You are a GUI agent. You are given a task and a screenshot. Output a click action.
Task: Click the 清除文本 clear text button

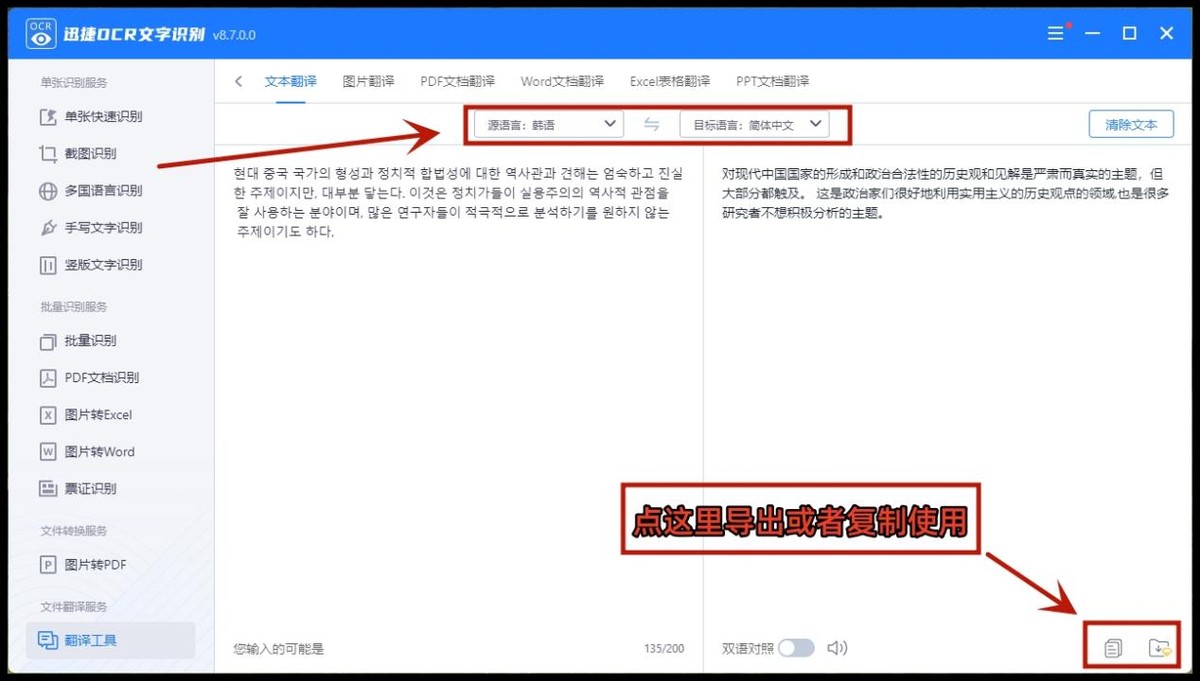[1133, 123]
